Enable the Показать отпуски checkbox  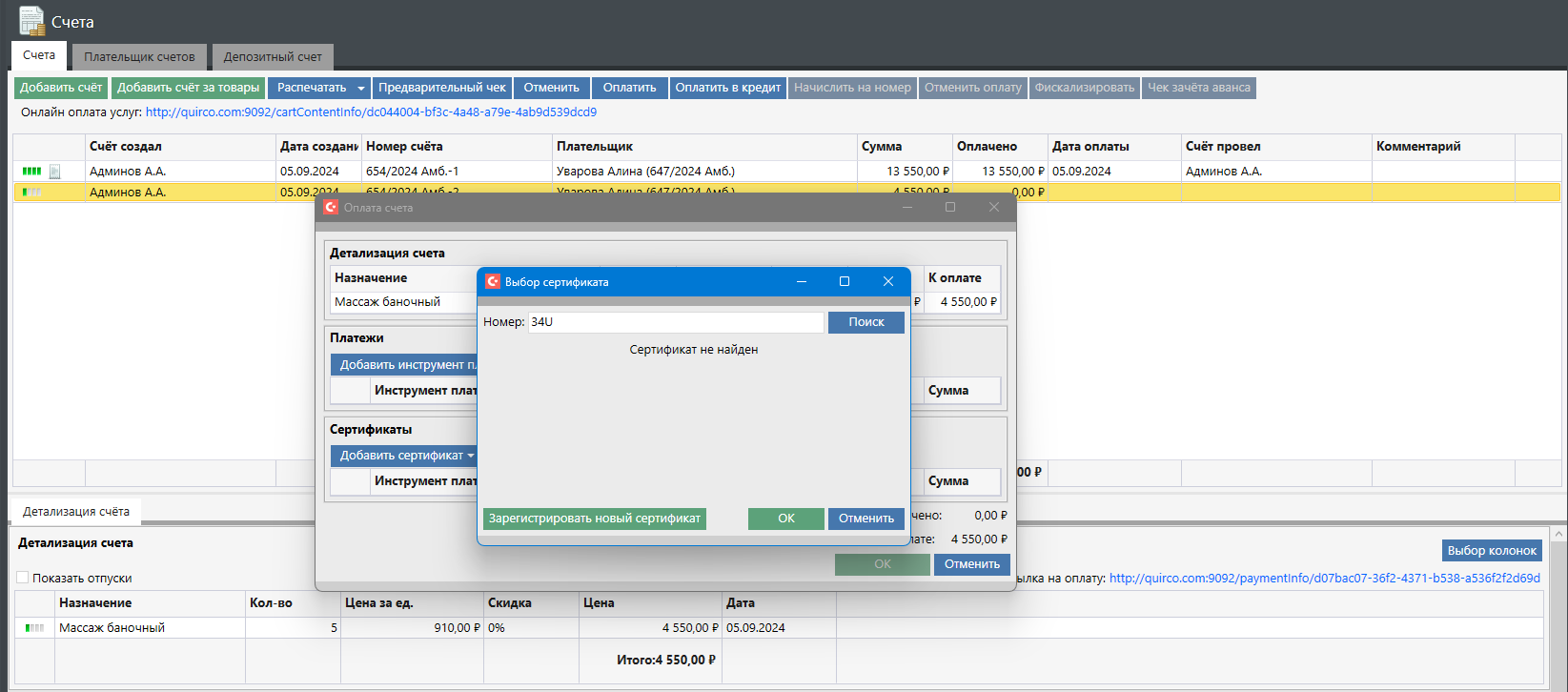[x=23, y=578]
